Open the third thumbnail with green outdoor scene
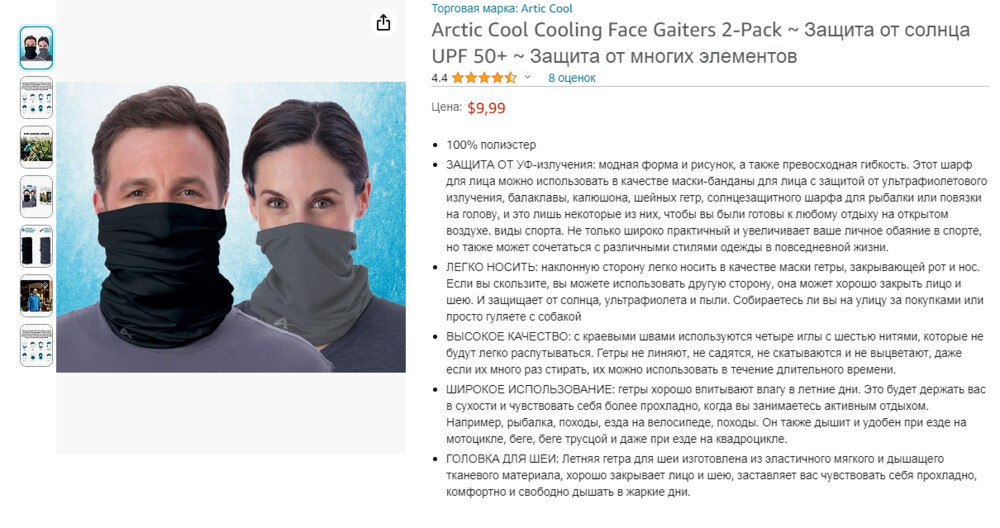 (36, 146)
